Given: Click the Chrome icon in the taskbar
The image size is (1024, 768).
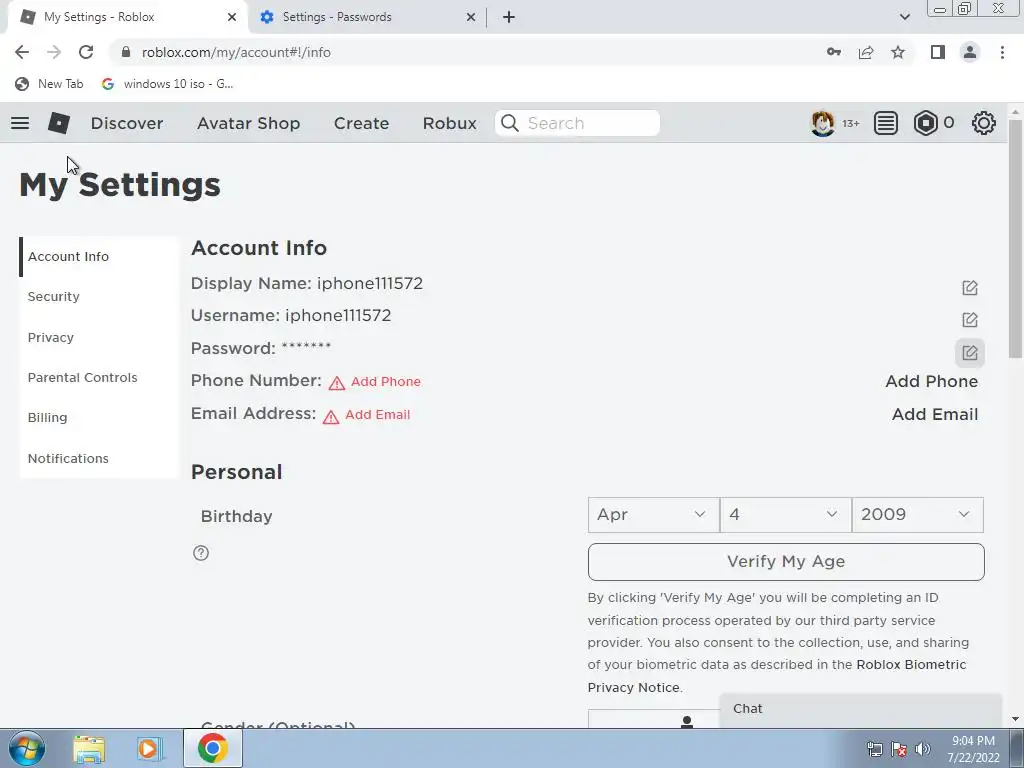Looking at the screenshot, I should [x=212, y=748].
